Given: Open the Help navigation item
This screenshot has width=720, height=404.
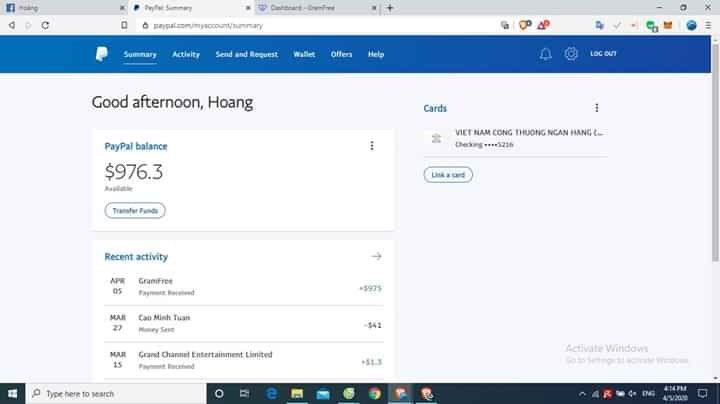Looking at the screenshot, I should [376, 54].
